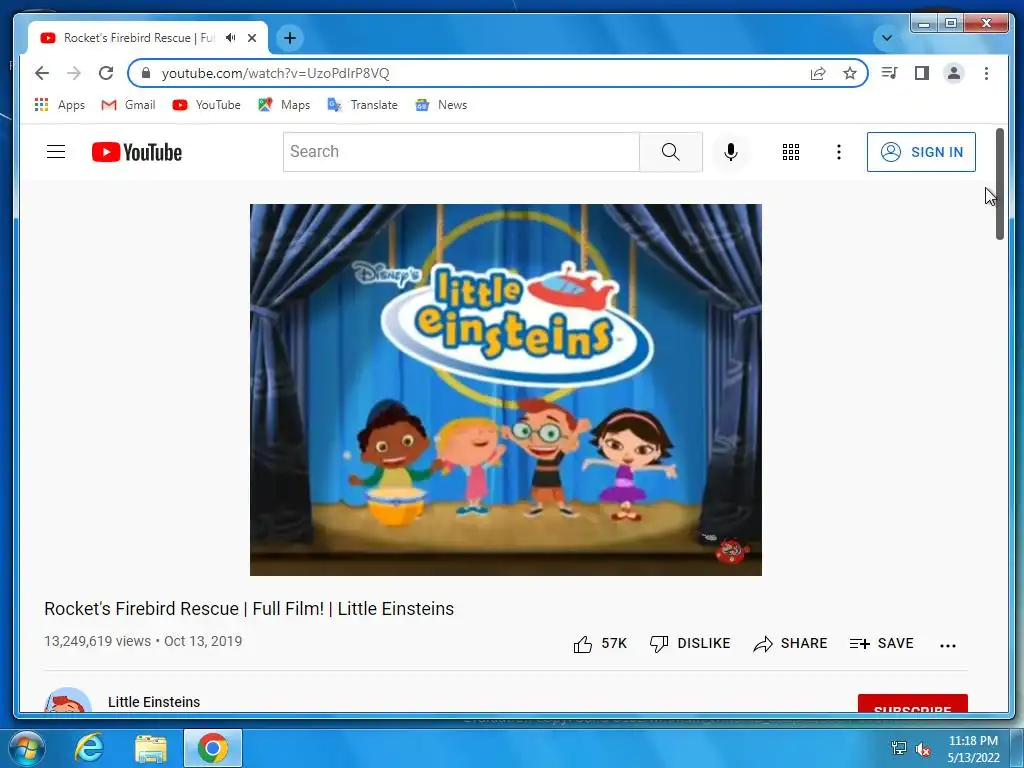Expand the tab search dropdown arrow
The image size is (1024, 768).
[886, 38]
